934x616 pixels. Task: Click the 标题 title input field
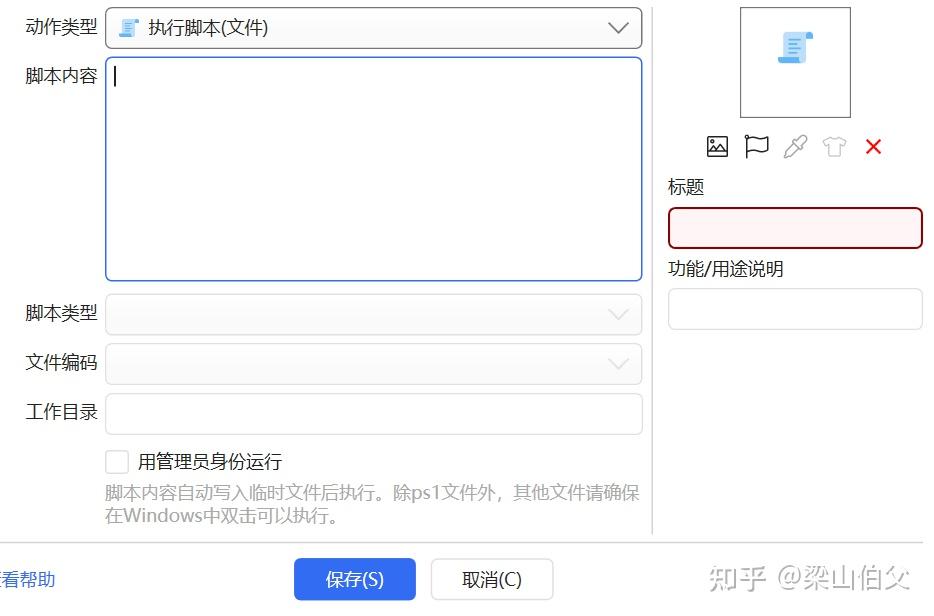click(x=795, y=228)
